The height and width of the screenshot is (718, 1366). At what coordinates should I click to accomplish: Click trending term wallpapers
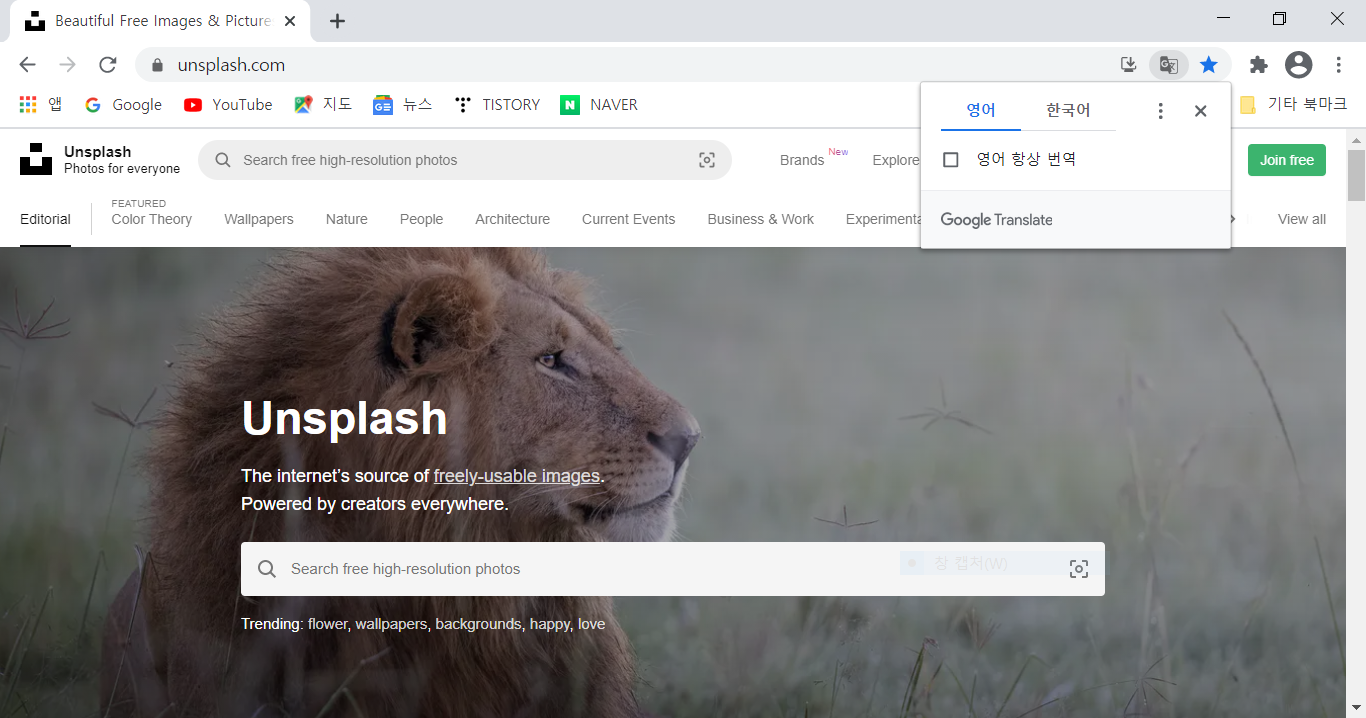coord(393,624)
